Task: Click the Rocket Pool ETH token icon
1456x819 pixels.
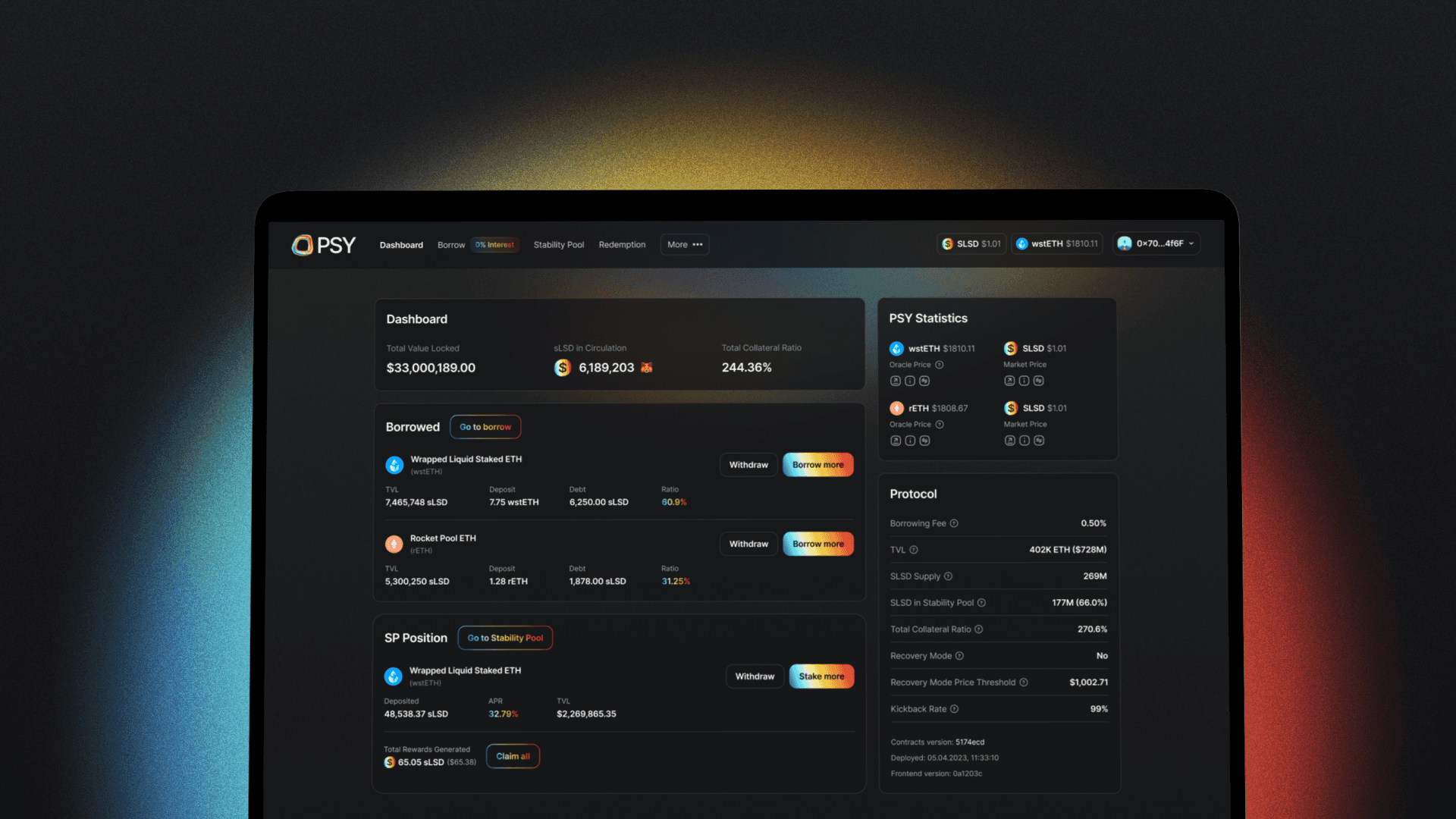Action: pos(395,543)
